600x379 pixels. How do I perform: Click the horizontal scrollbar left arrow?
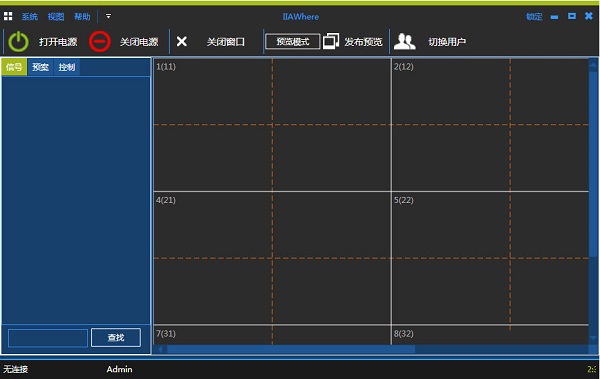160,349
